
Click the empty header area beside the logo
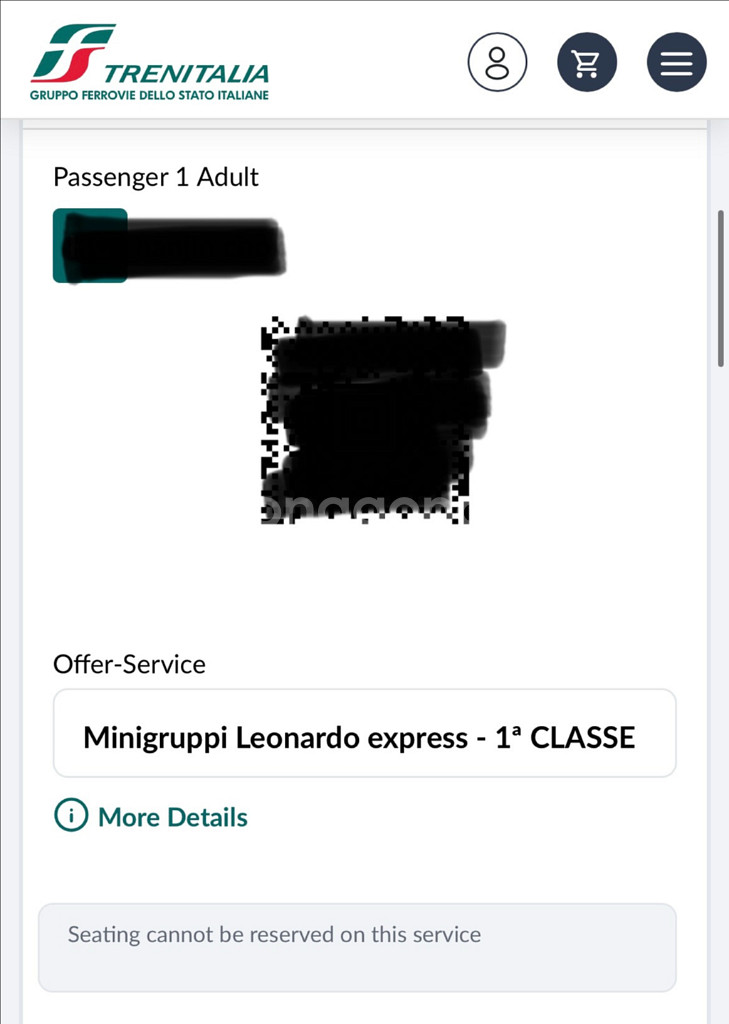[370, 62]
